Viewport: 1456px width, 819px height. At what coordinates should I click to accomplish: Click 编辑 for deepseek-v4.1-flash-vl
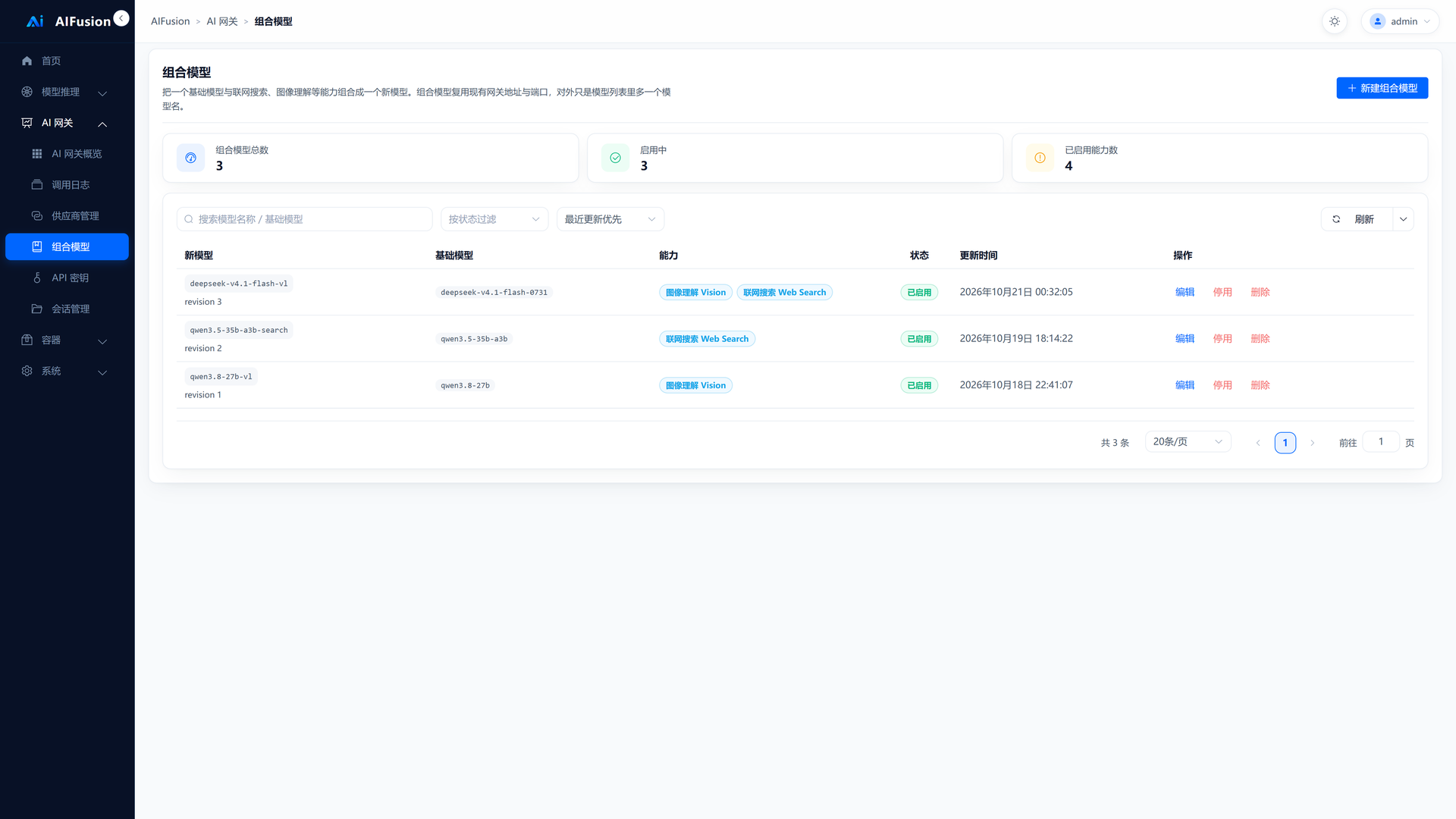(1185, 292)
